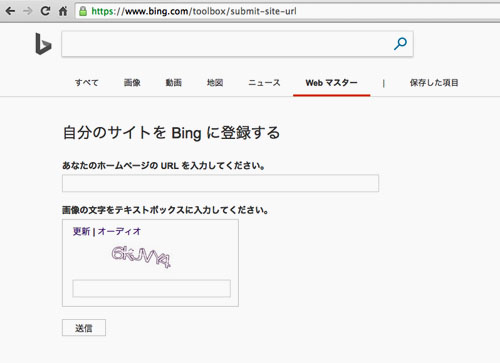Screen dimensions: 500x363
Task: Click the magnifier search icon
Action: tap(400, 44)
